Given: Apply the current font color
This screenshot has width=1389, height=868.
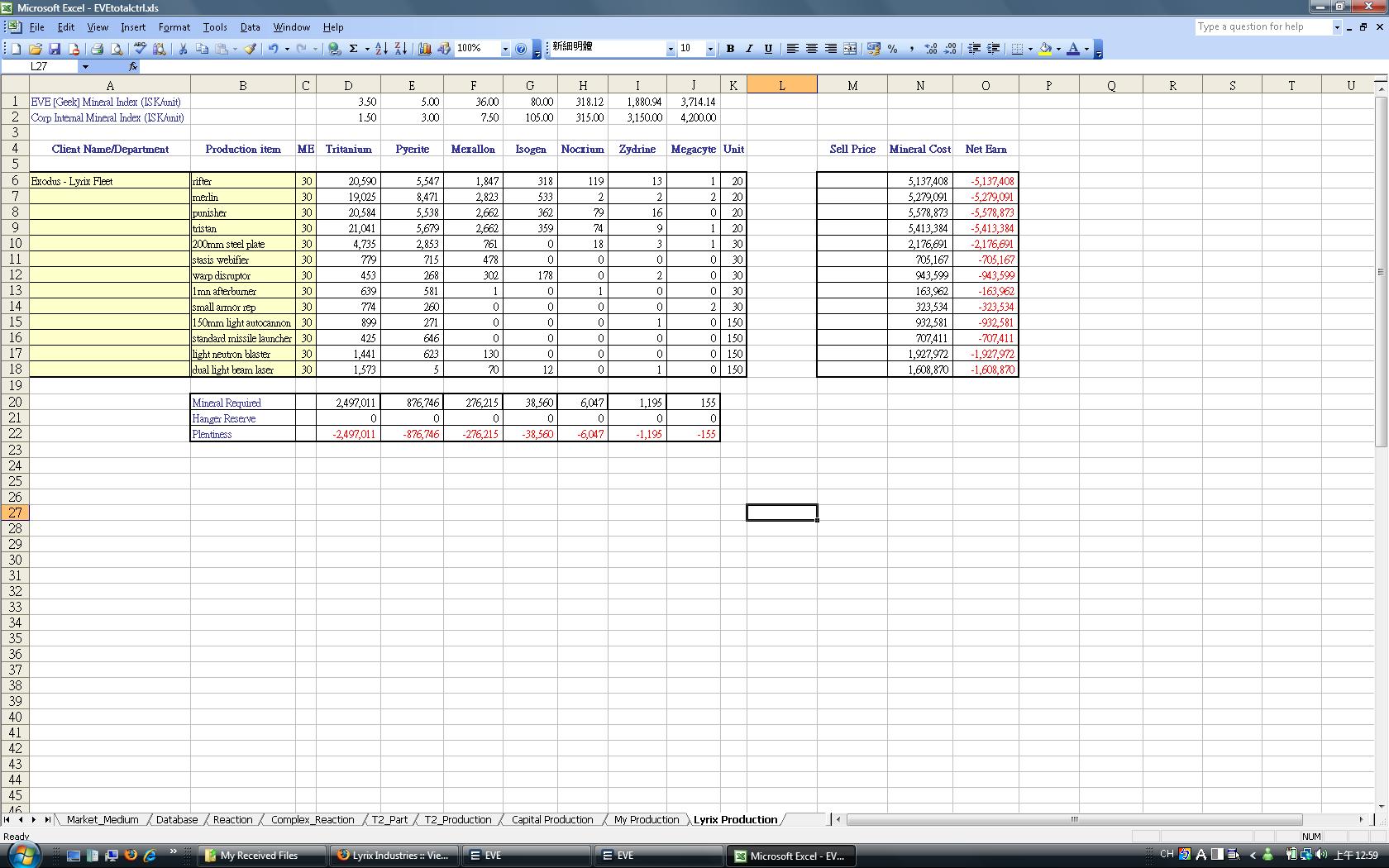Looking at the screenshot, I should (1073, 49).
